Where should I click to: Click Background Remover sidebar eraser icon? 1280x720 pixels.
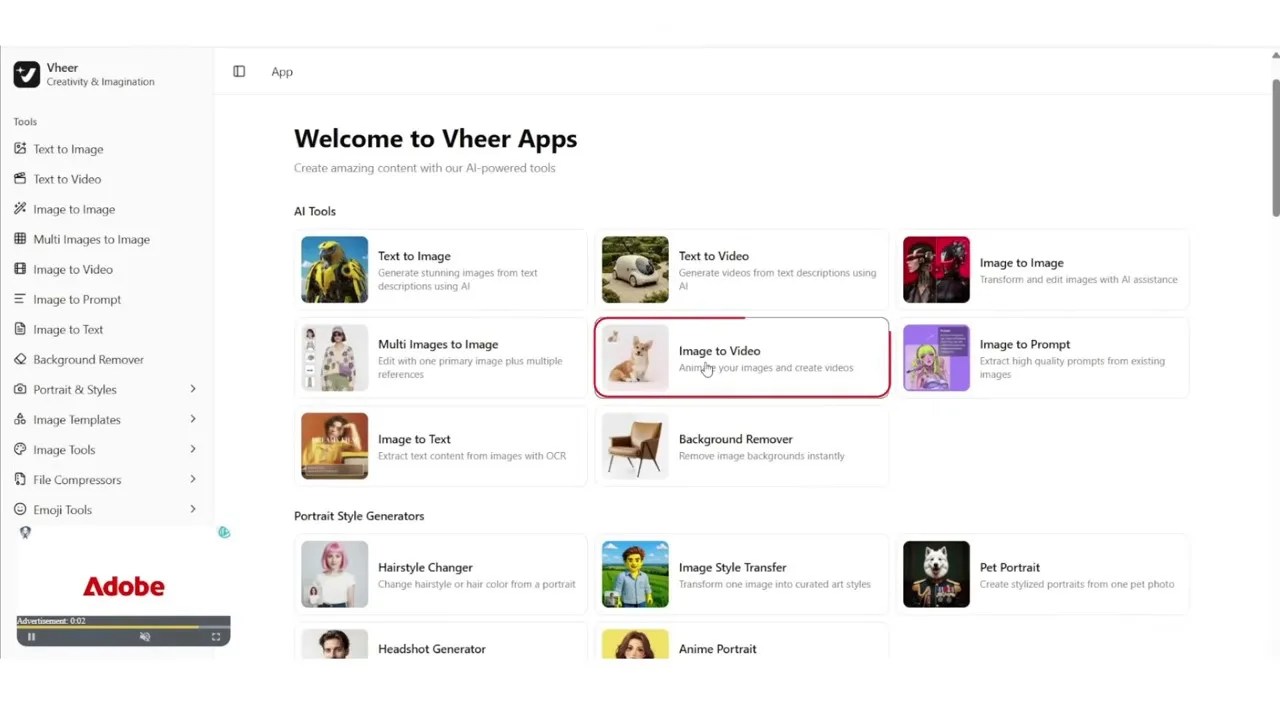point(20,359)
